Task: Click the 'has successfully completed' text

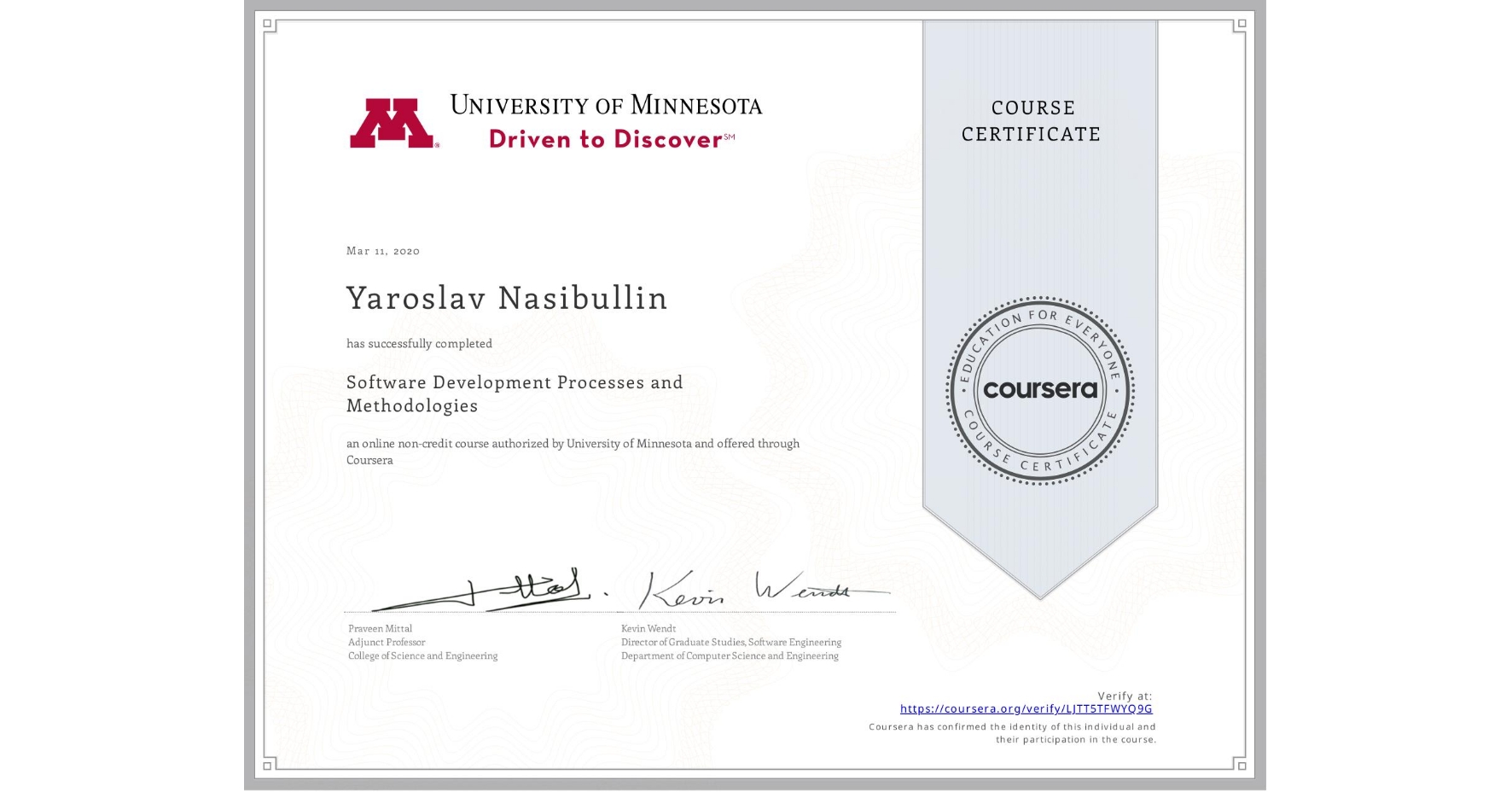Action: (x=419, y=343)
